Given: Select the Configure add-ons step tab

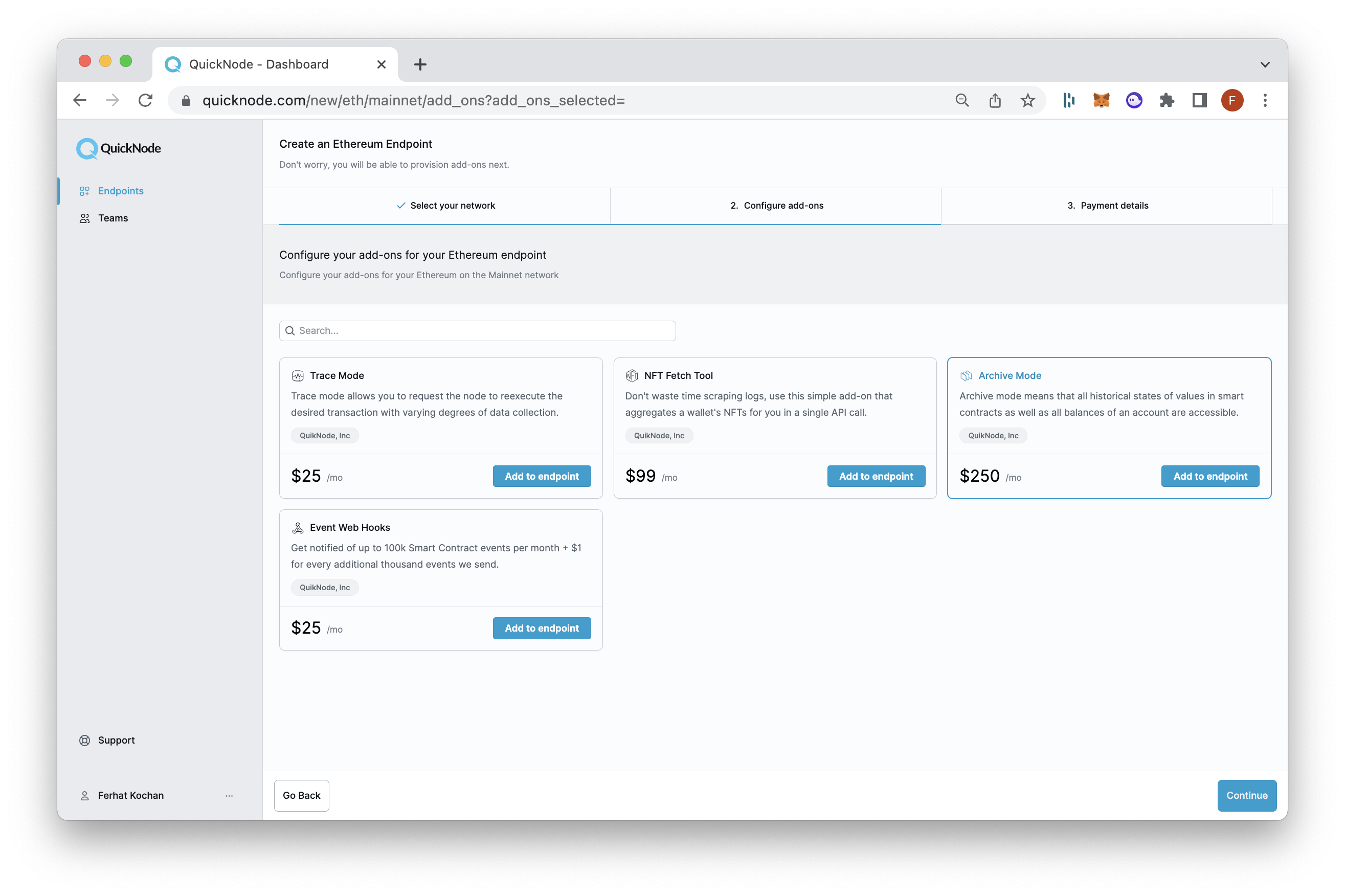Looking at the screenshot, I should (x=776, y=206).
